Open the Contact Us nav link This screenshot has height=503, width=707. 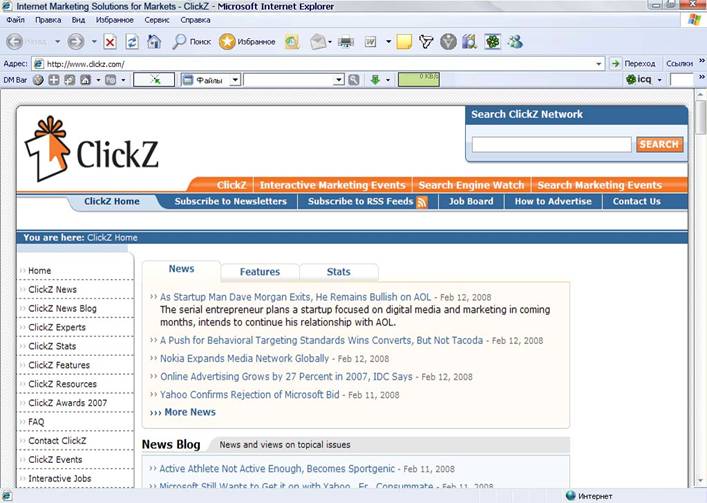click(636, 201)
